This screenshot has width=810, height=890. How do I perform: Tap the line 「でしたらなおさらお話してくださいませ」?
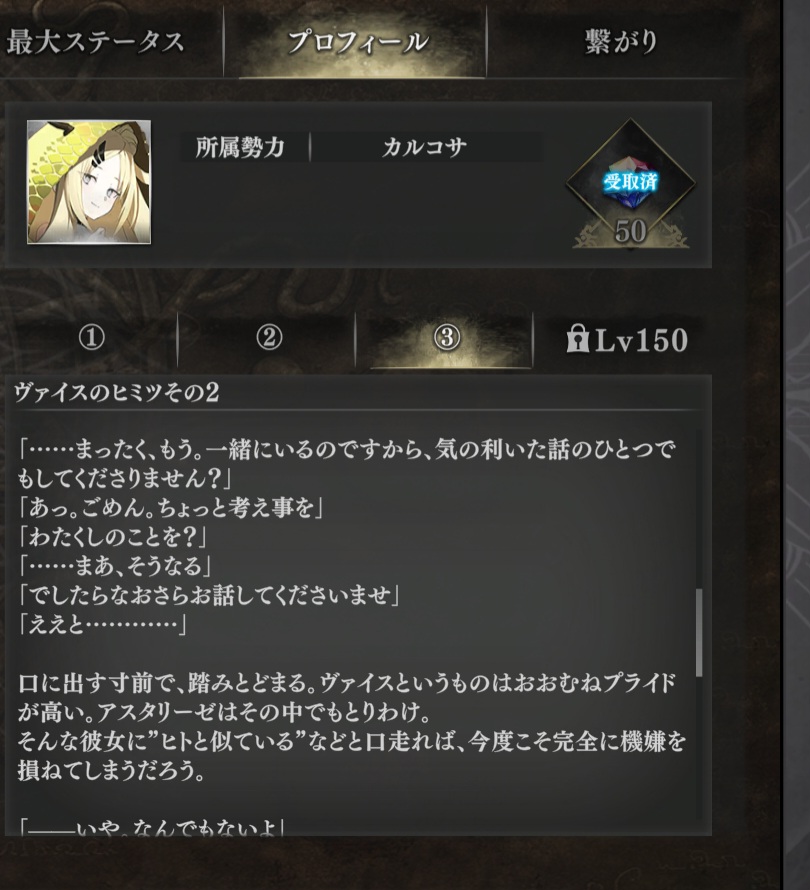[x=209, y=595]
